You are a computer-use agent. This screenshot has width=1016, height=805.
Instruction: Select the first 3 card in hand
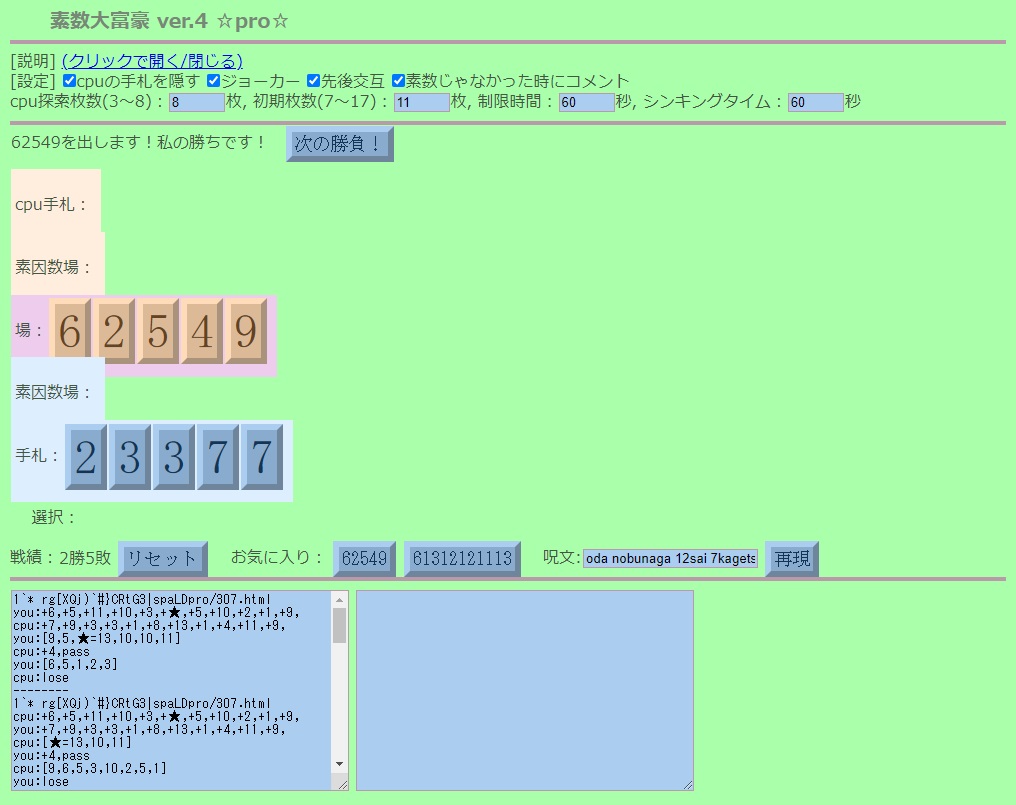(130, 457)
